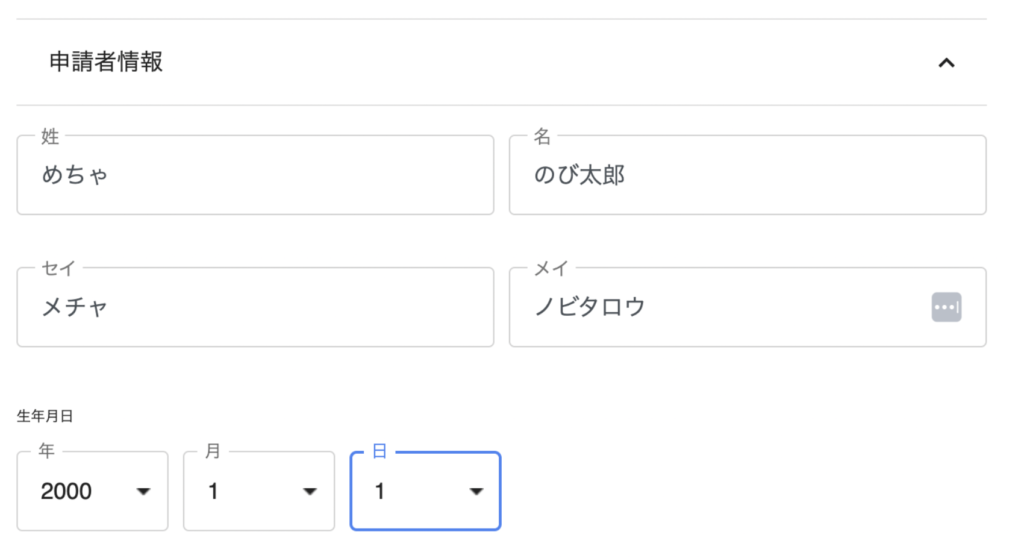Focus the 名 field containing のび太郎
The height and width of the screenshot is (558, 1024).
point(747,175)
